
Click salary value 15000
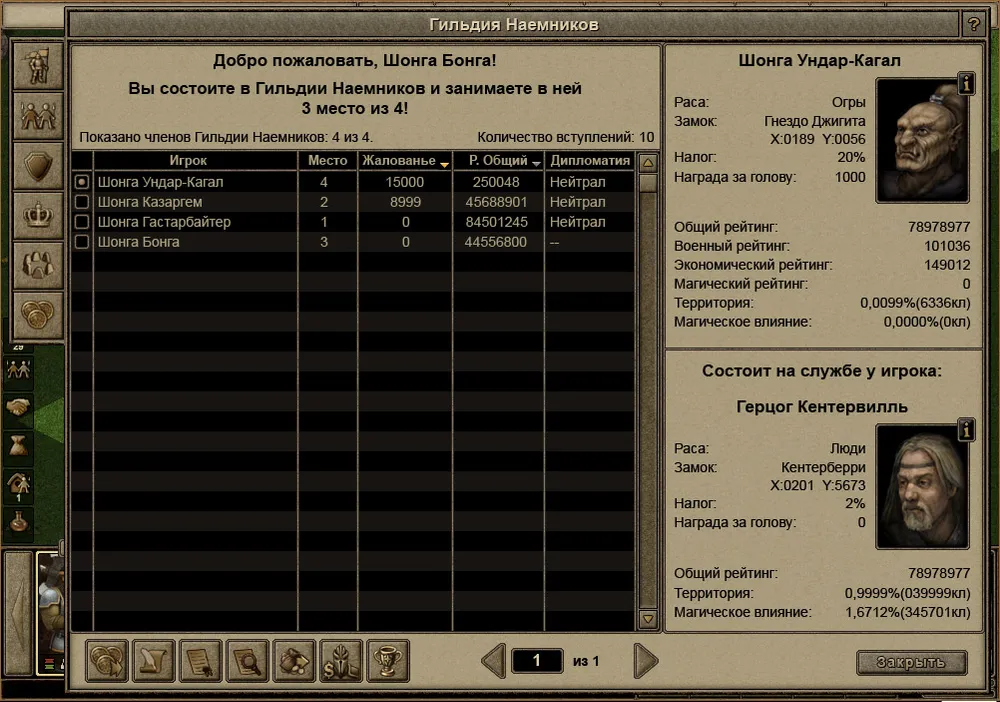[x=405, y=182]
